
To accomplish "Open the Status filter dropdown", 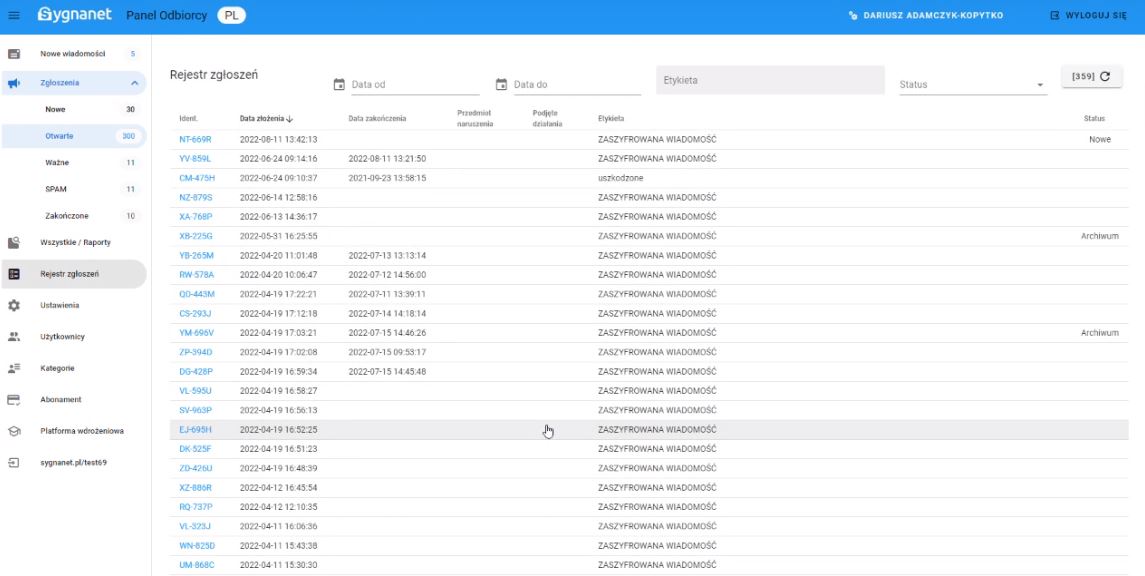I will [973, 85].
